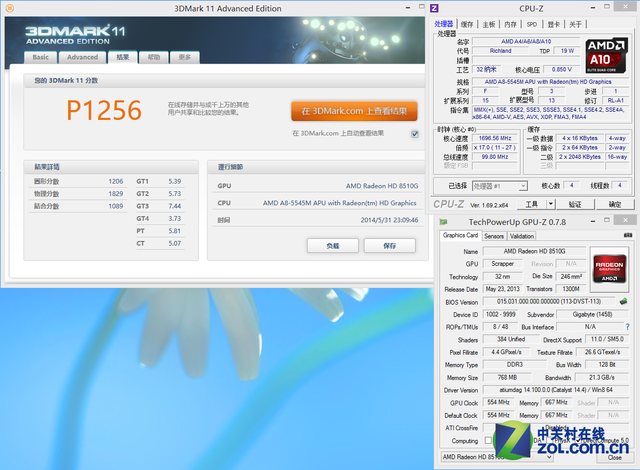This screenshot has height=470, width=640.
Task: Click the 物理分数 1829 result row
Action: (78, 193)
